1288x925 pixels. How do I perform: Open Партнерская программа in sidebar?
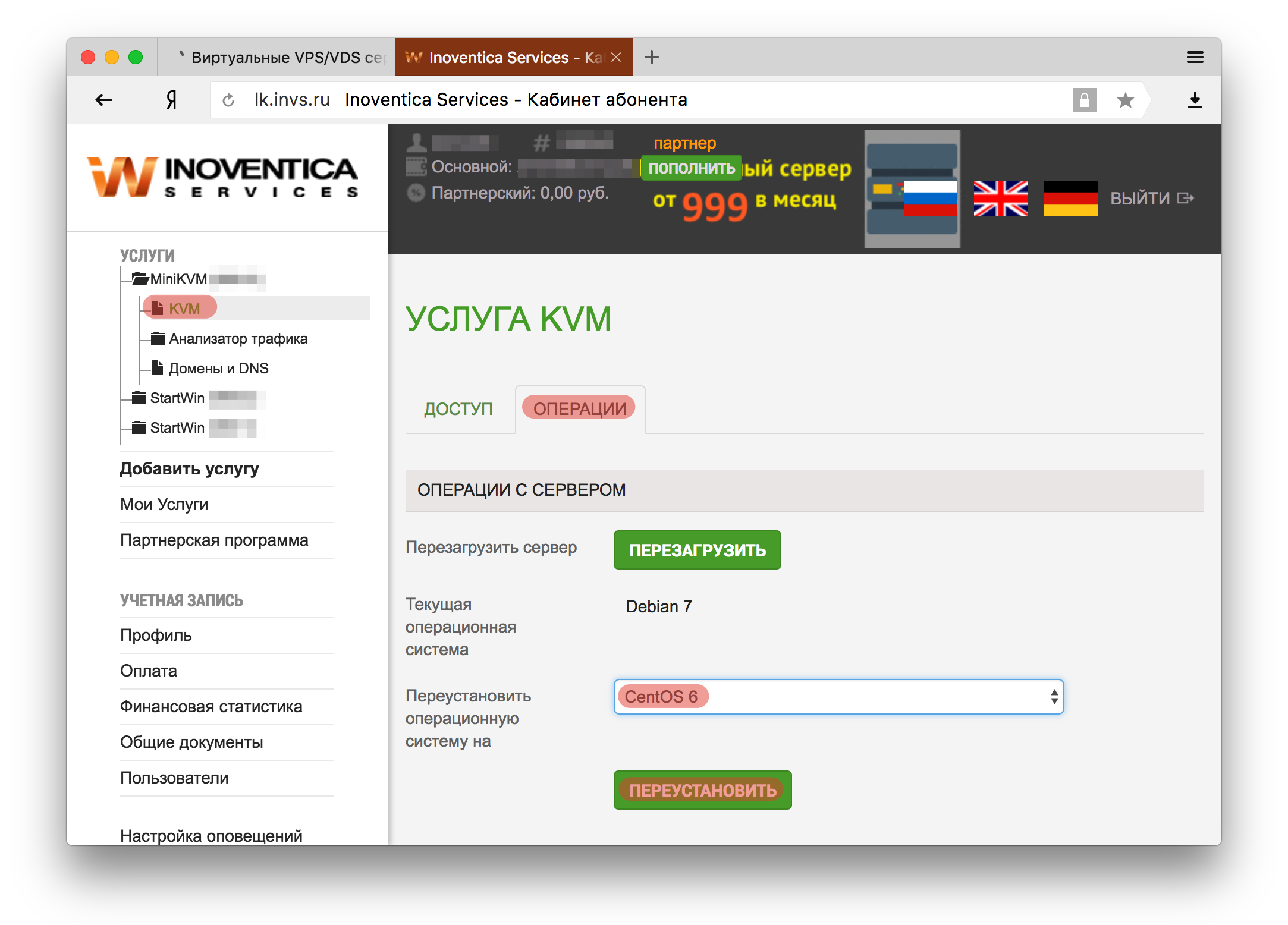pos(214,540)
